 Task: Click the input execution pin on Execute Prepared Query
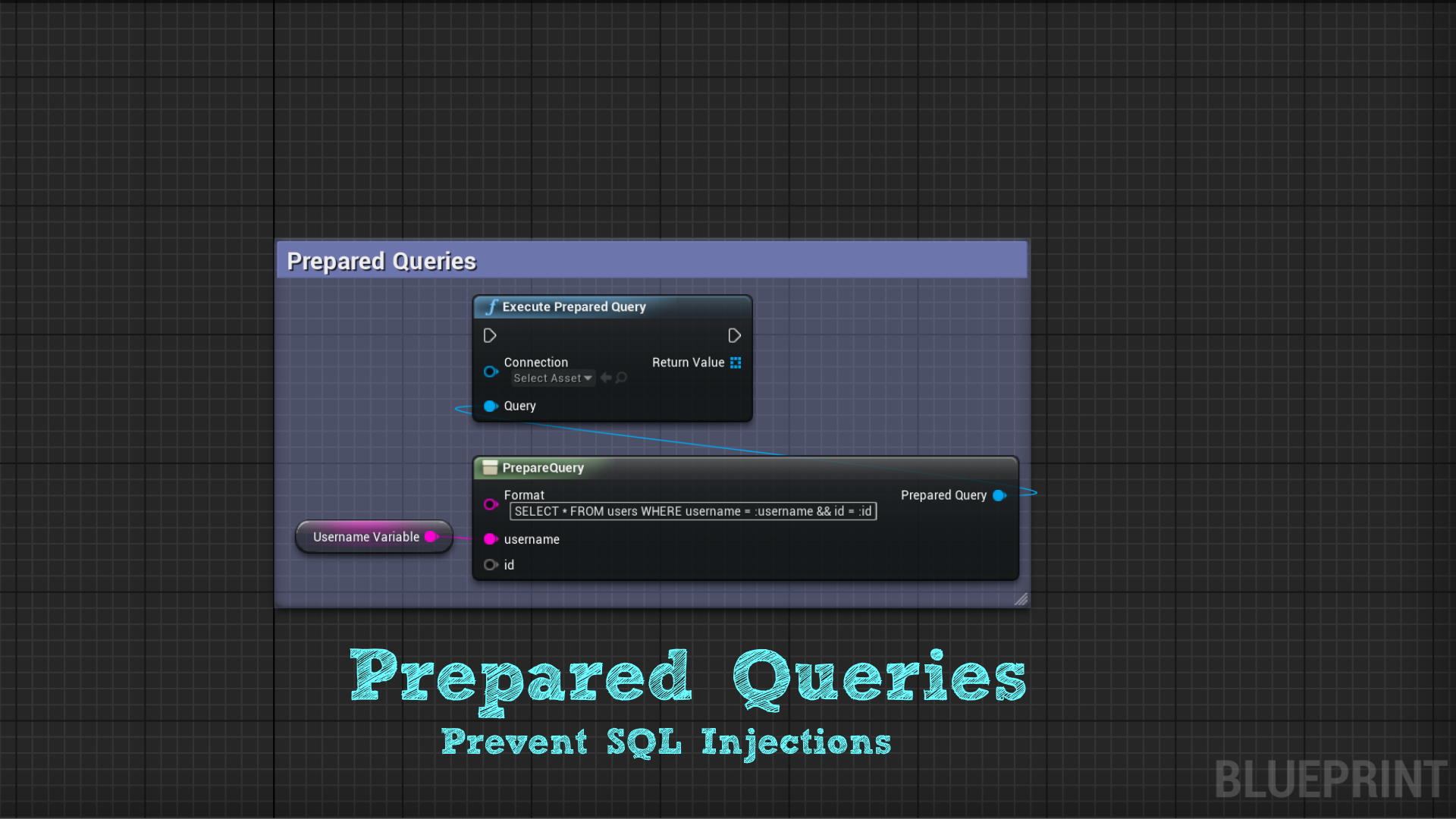point(490,335)
